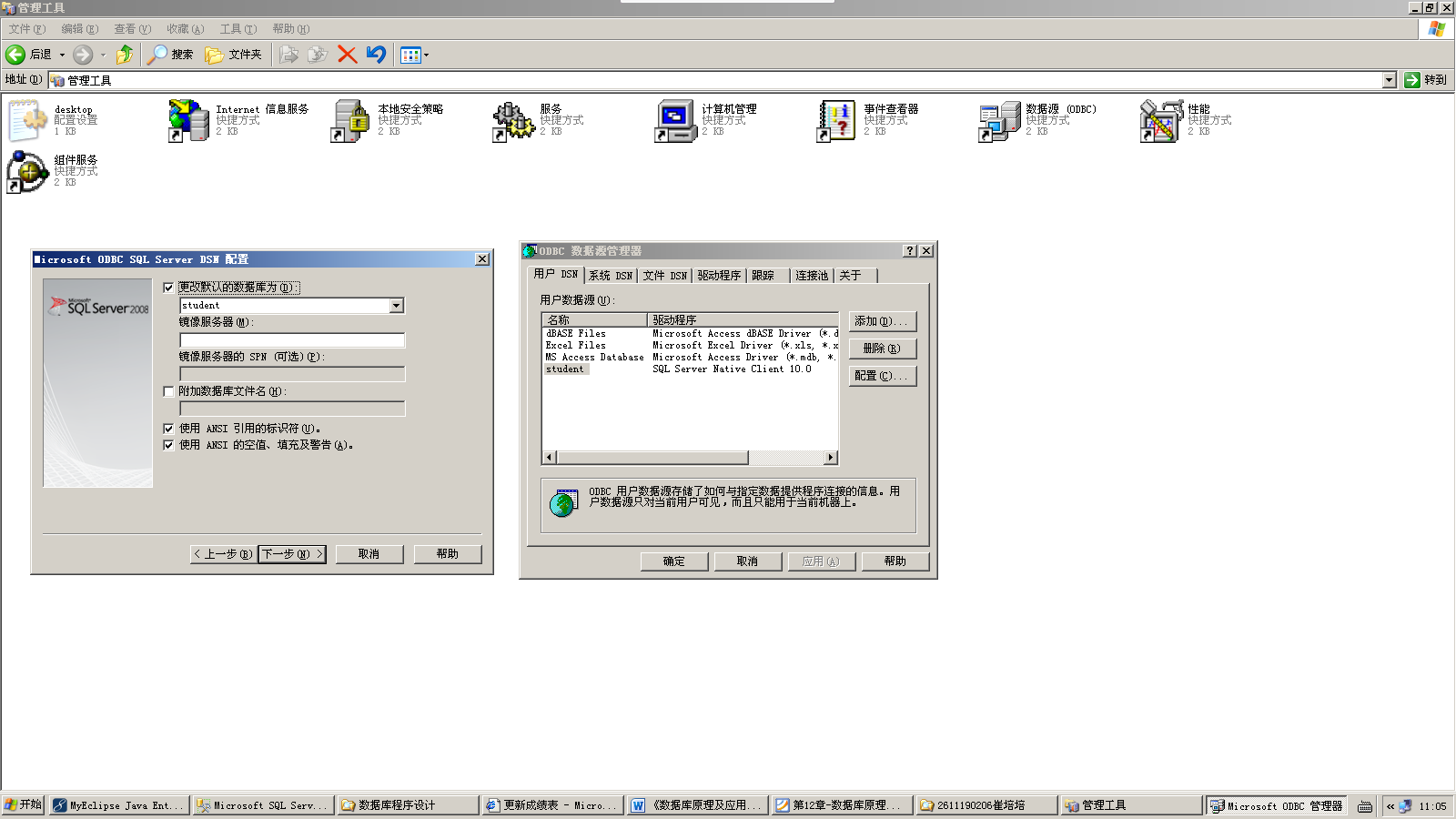Screen dimensions: 1456x819
Task: Toggle 使用 ANSI 的空值、填充及警告 checkbox
Action: click(x=168, y=445)
